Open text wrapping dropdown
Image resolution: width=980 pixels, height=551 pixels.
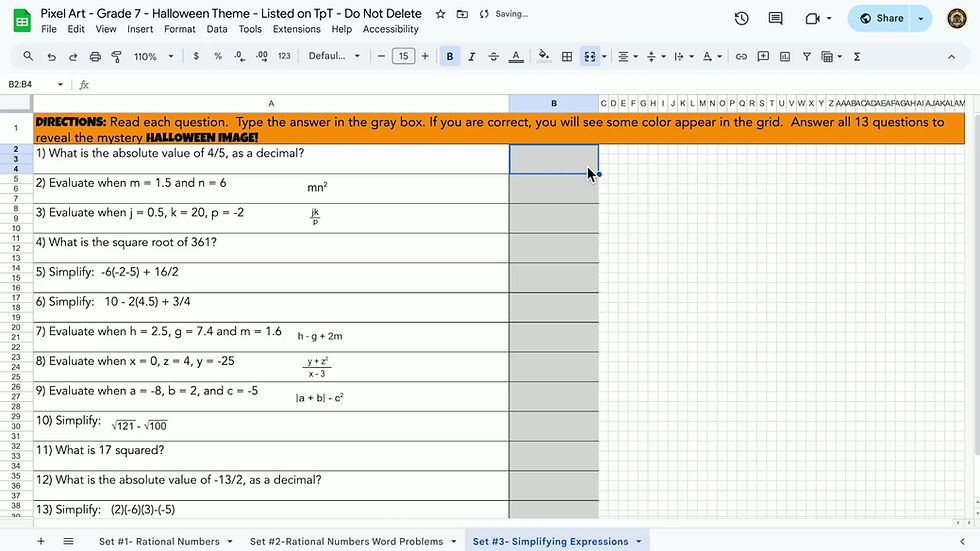[x=684, y=56]
